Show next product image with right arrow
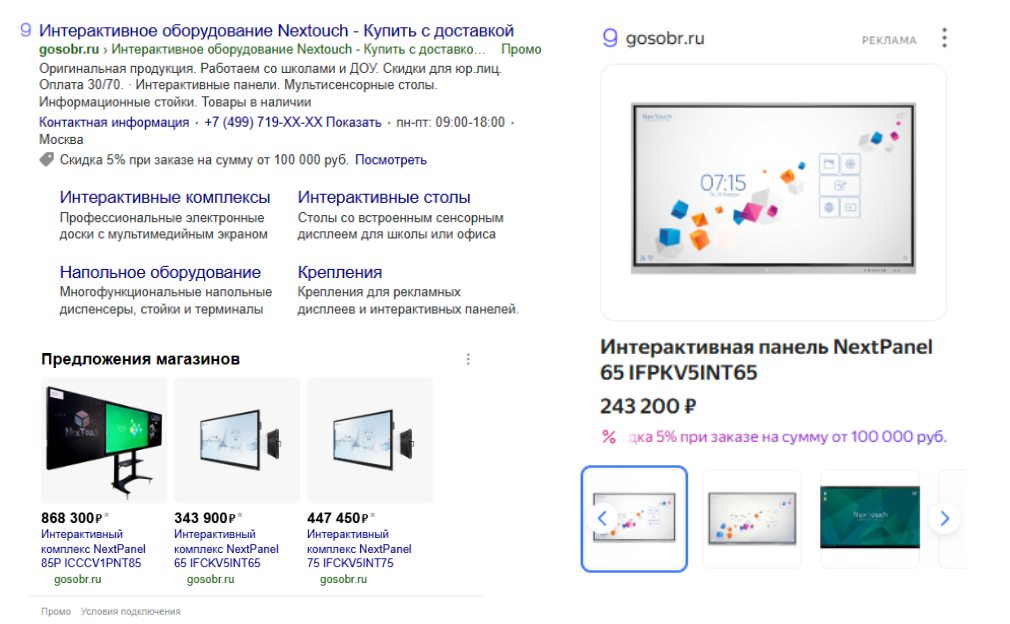1010x624 pixels. 944,518
